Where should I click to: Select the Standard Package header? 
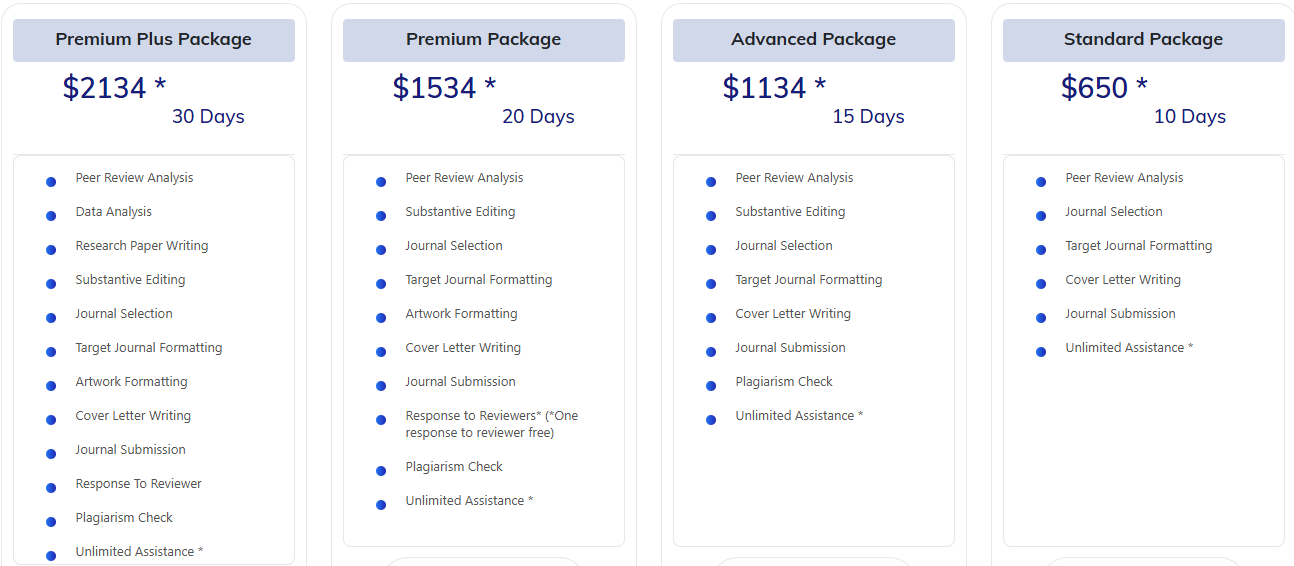point(1143,40)
